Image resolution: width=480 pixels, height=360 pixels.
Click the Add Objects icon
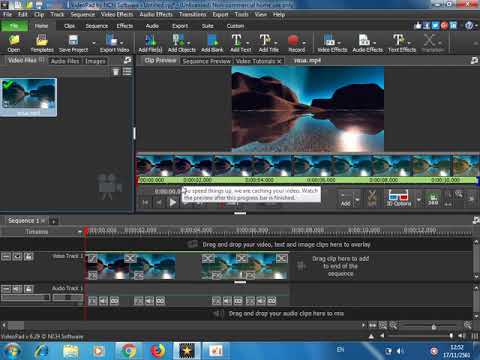178,40
